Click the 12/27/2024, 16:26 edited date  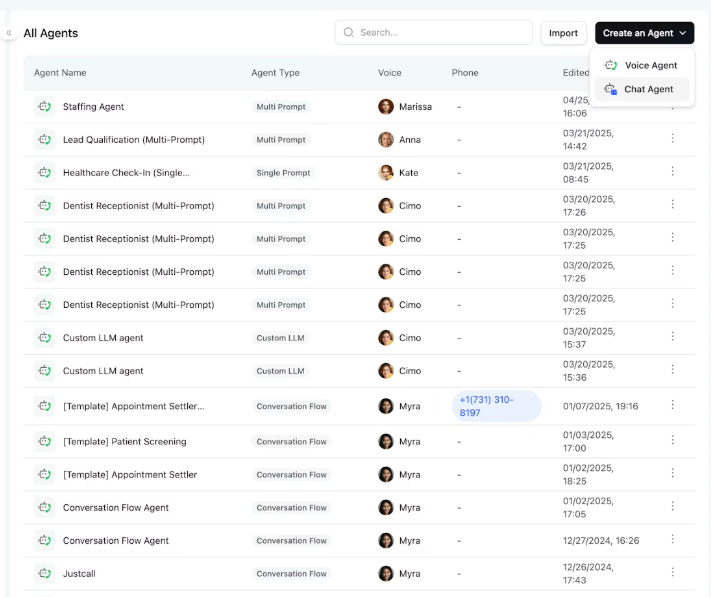601,540
